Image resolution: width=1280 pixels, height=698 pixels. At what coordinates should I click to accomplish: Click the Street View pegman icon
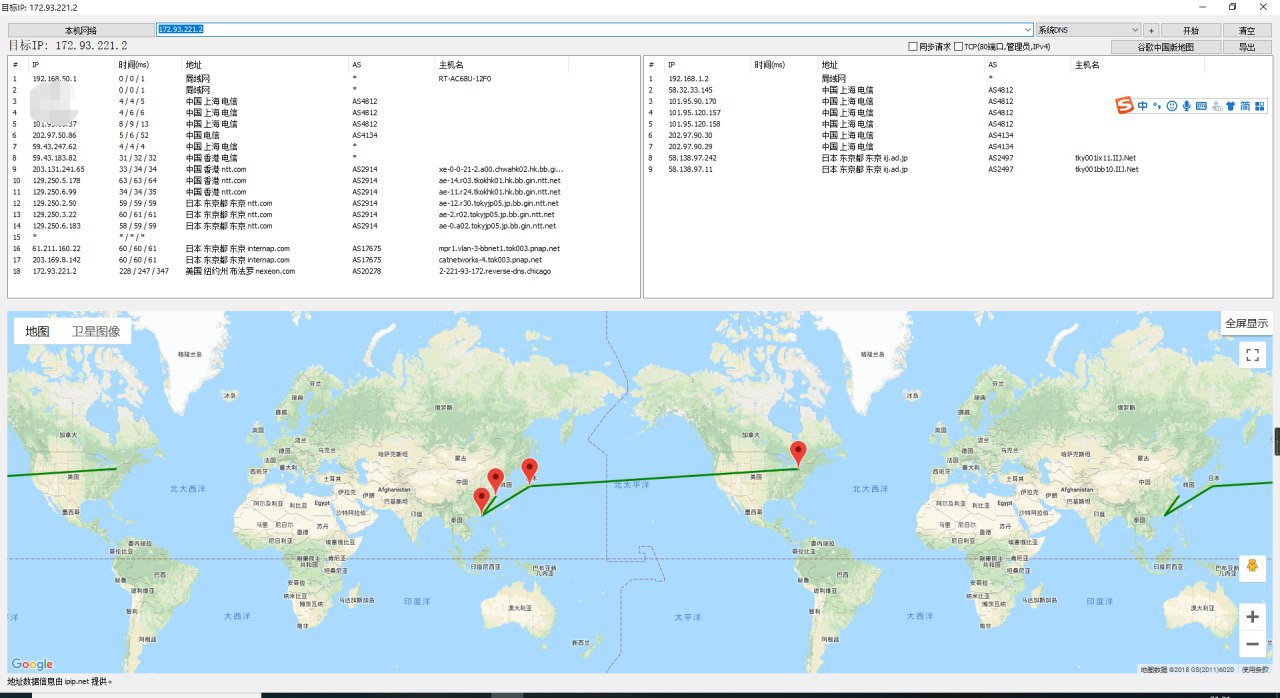pos(1252,567)
